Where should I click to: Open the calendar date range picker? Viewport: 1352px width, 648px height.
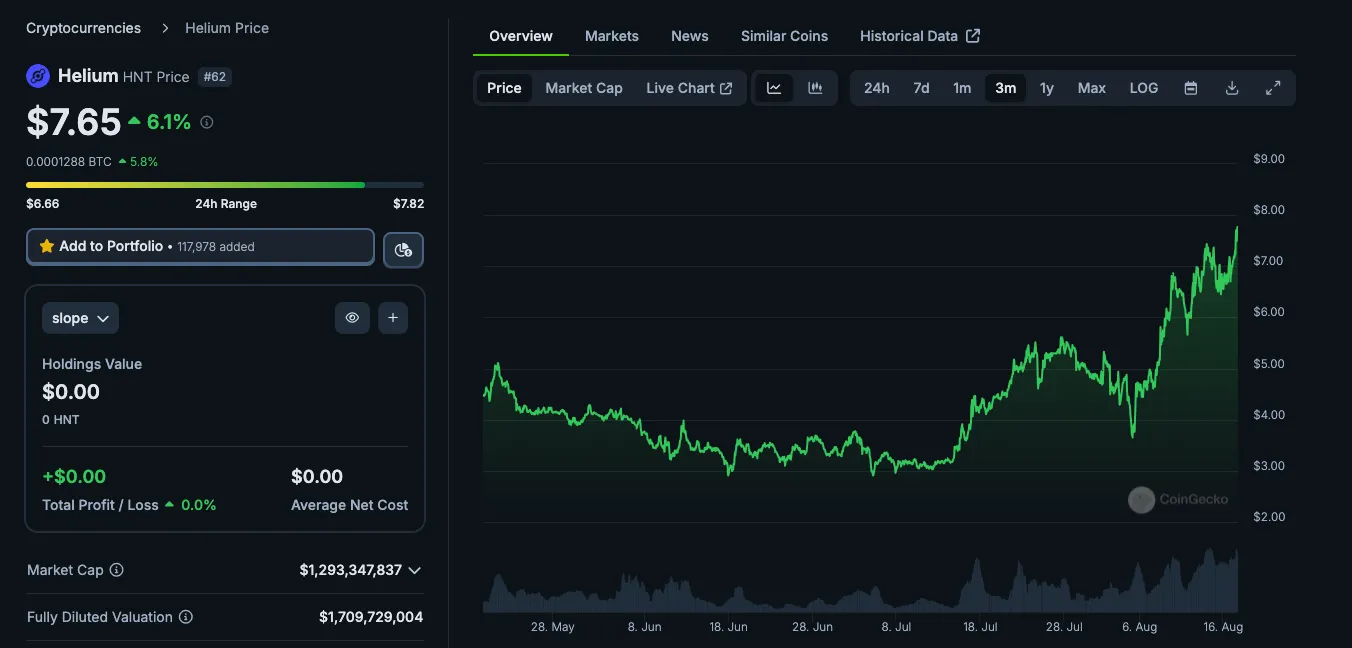tap(1191, 88)
